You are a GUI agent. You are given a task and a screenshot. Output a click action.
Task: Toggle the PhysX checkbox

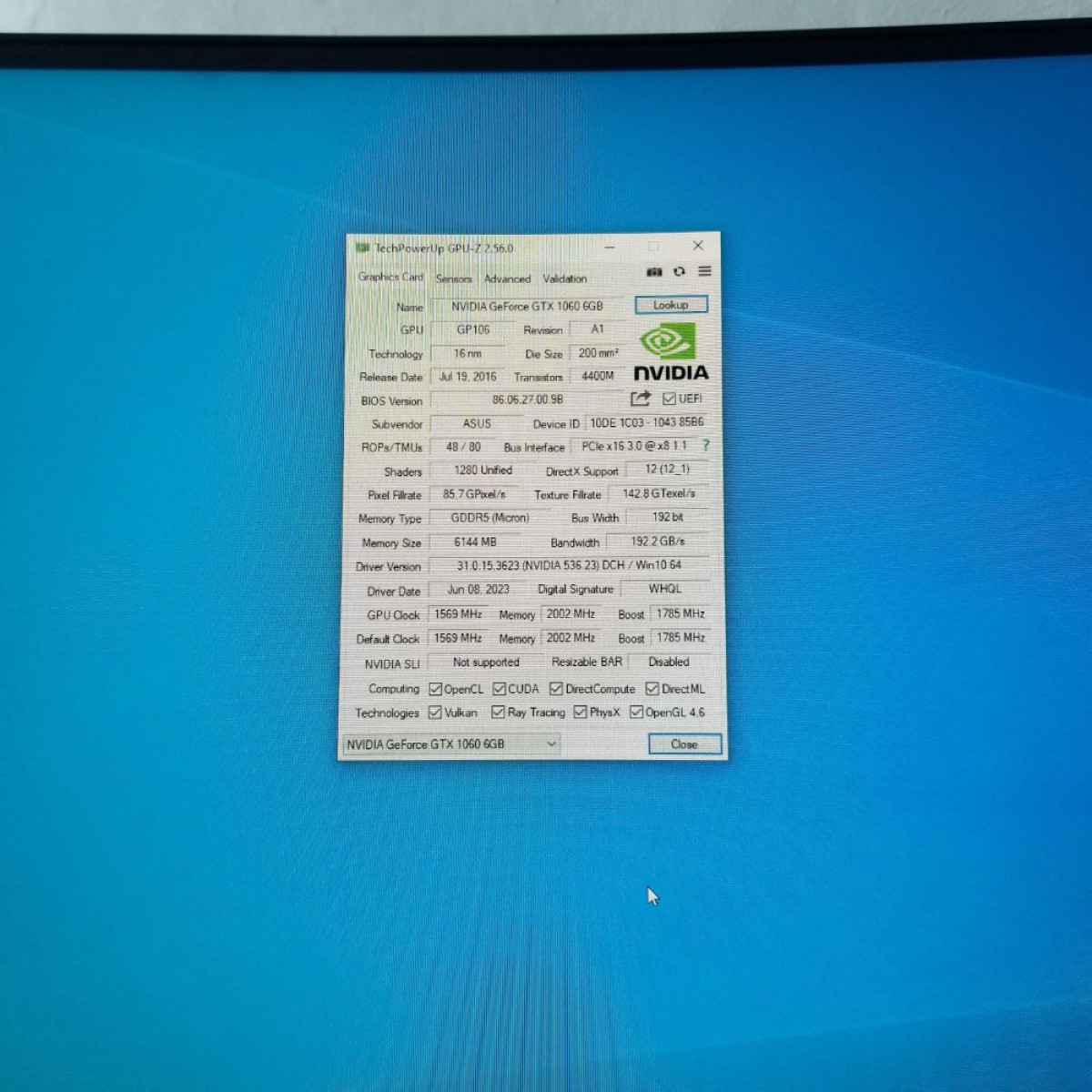[580, 713]
